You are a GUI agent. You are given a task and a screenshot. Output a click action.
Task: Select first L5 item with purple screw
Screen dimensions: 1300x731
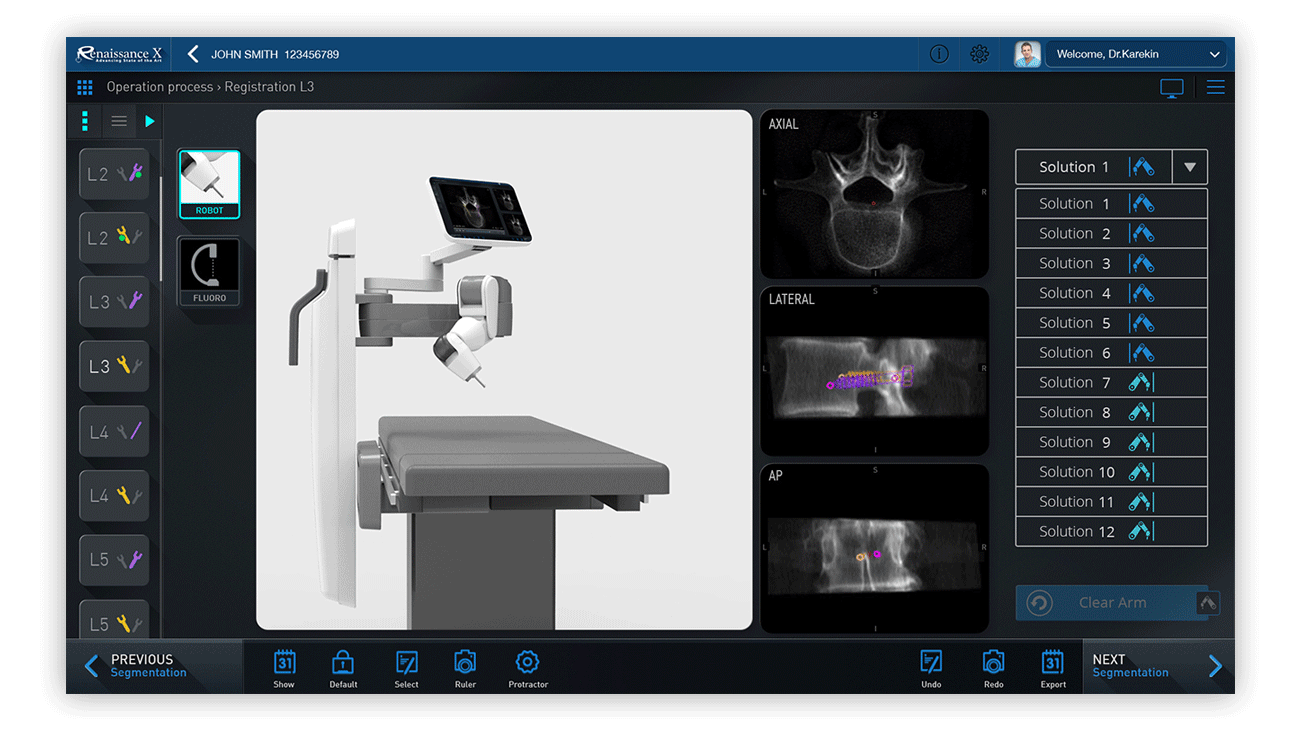[x=114, y=560]
